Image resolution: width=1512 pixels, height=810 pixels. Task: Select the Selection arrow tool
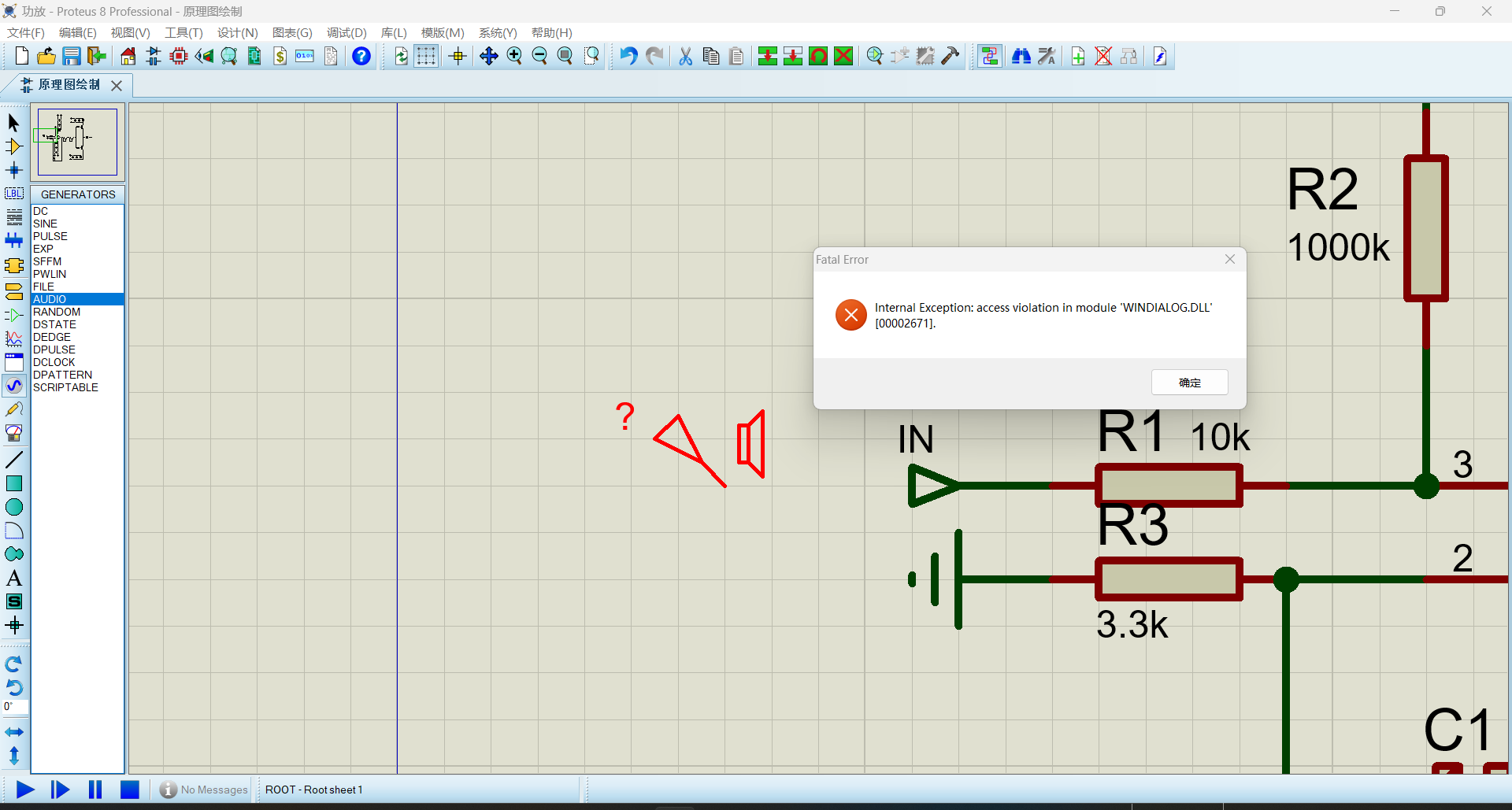[13, 123]
